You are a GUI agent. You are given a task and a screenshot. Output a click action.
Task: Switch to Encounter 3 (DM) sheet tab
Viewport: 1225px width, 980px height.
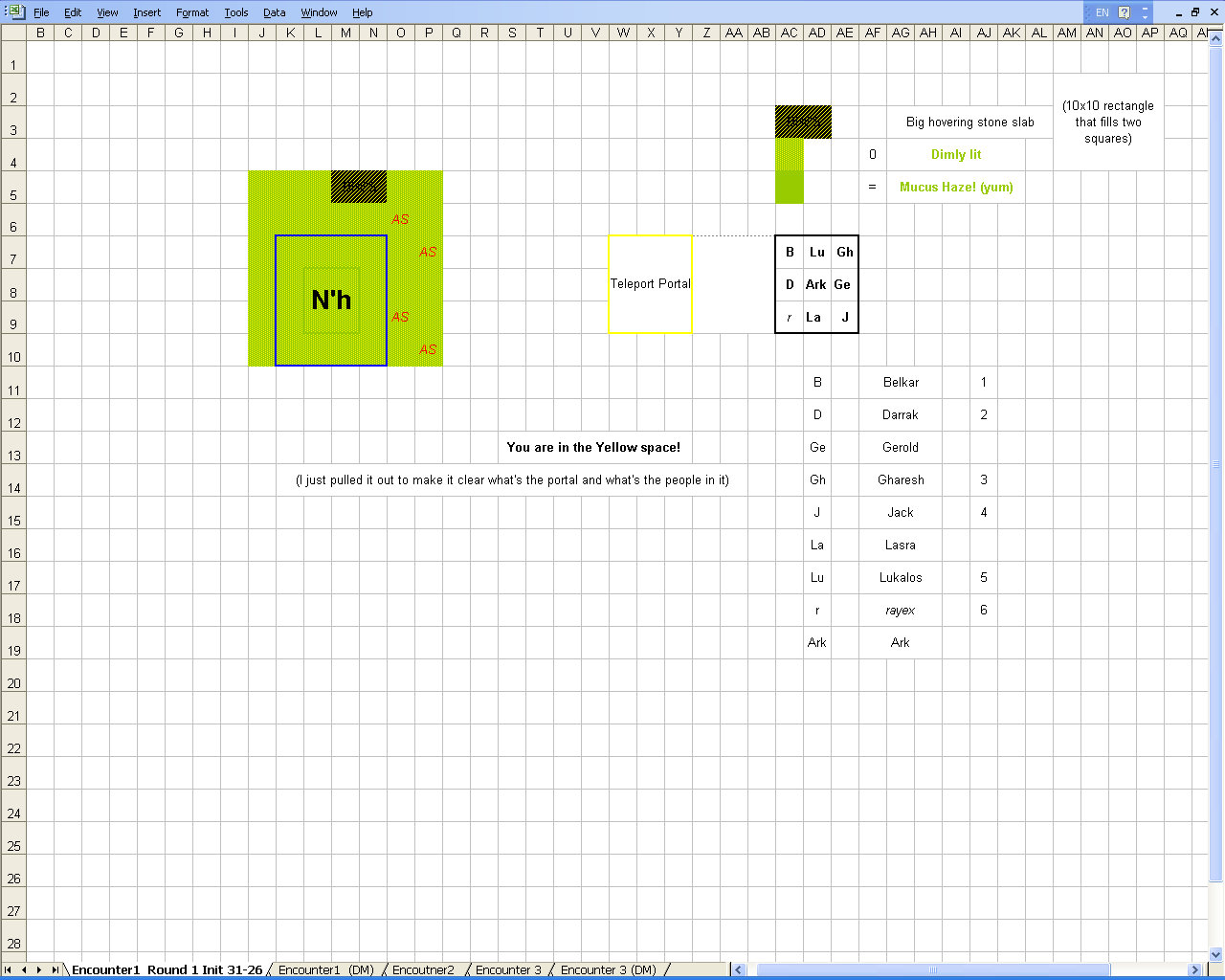click(609, 969)
